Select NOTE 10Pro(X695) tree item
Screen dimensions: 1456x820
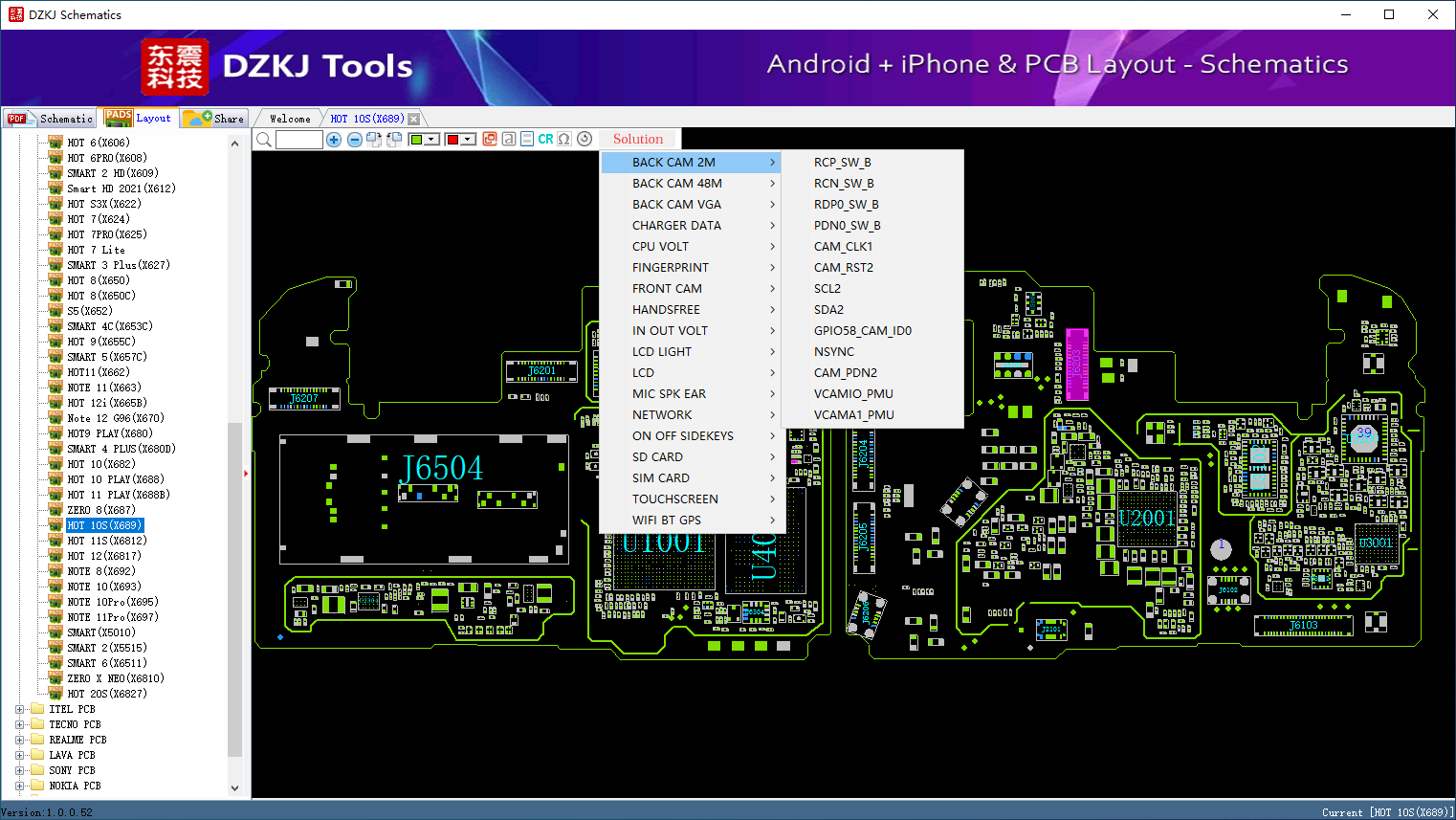(112, 602)
